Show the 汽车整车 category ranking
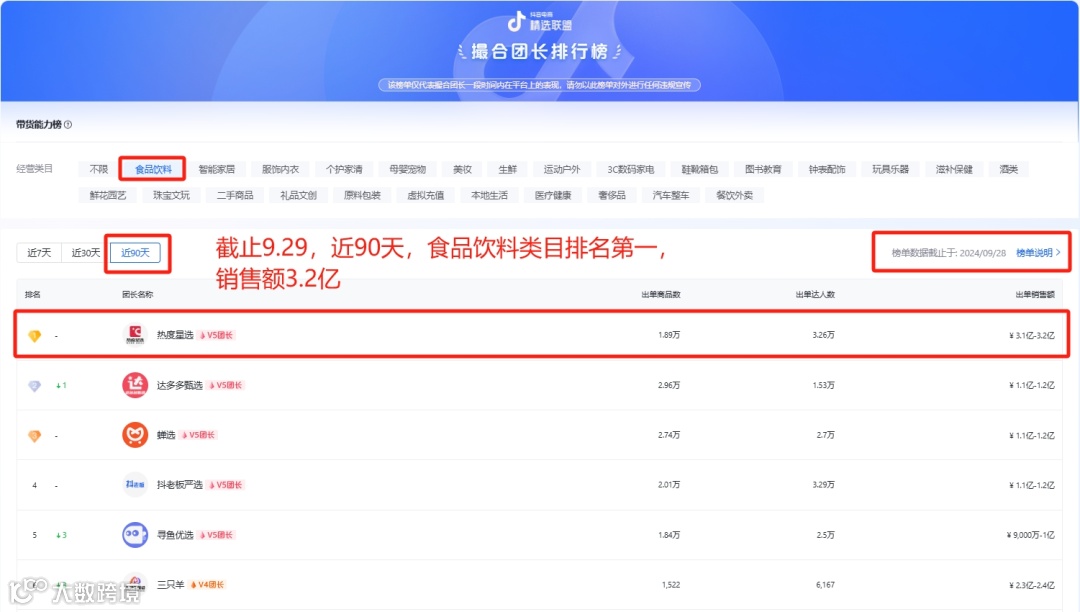Viewport: 1080px width, 612px height. [x=670, y=195]
